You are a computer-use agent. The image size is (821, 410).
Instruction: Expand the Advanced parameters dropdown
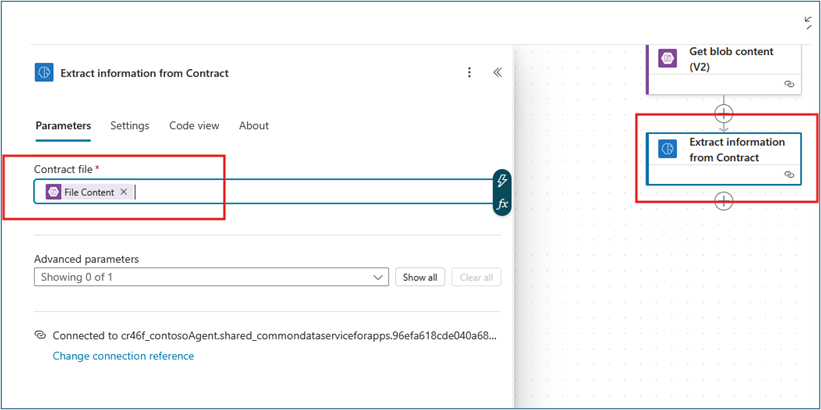tap(211, 277)
